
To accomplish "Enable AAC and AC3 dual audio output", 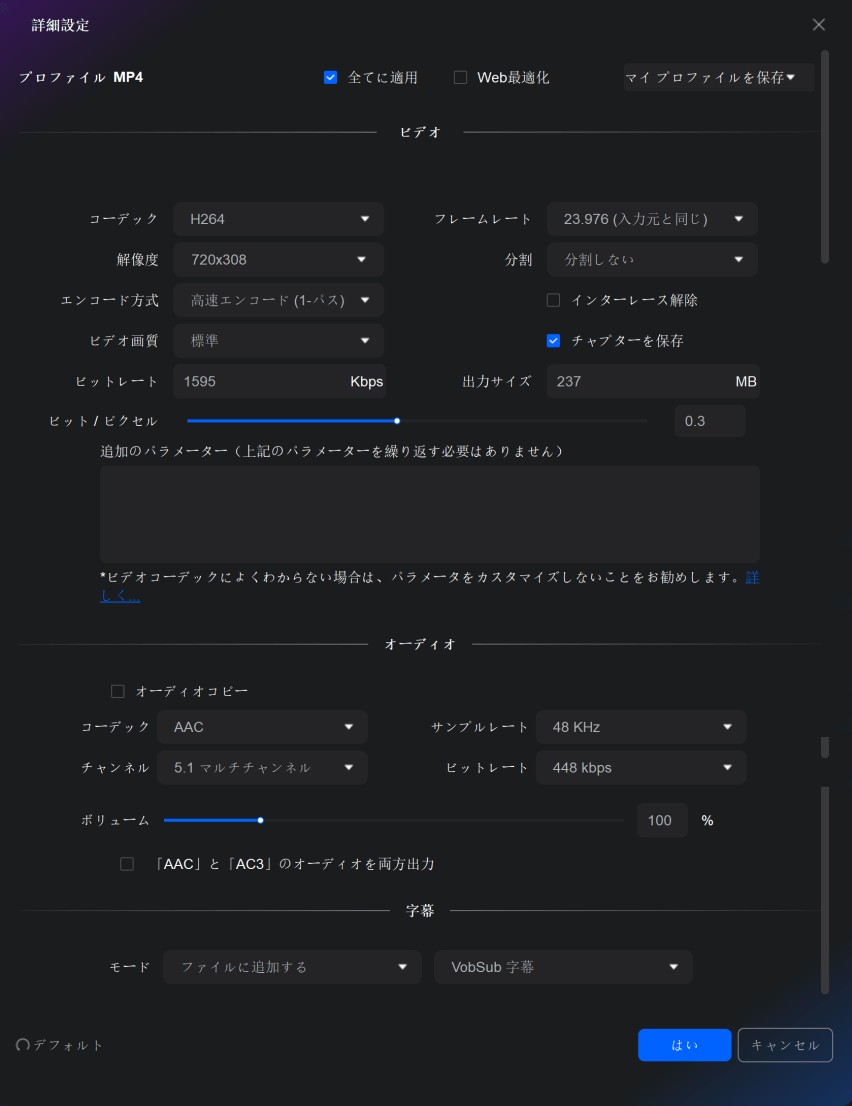I will click(127, 864).
